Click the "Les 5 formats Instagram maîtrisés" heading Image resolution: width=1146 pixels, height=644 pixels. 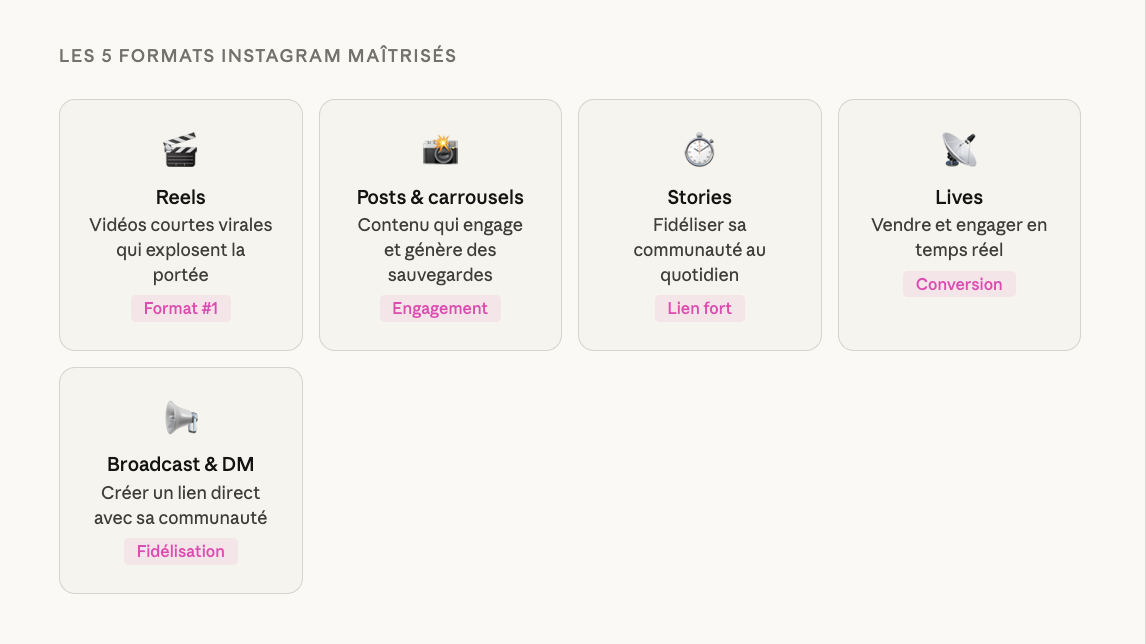pyautogui.click(x=258, y=56)
